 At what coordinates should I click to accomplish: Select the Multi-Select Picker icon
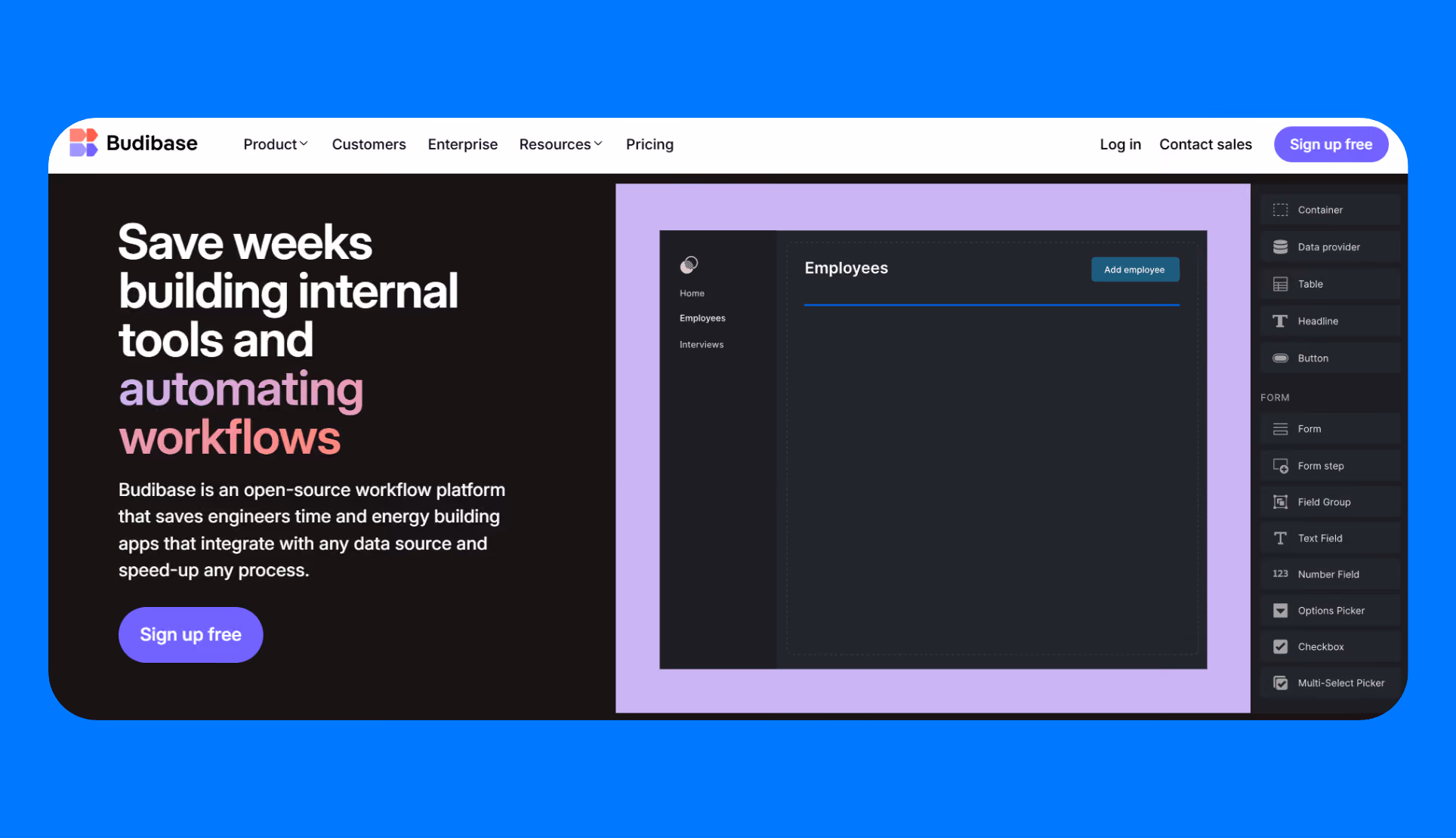tap(1280, 683)
